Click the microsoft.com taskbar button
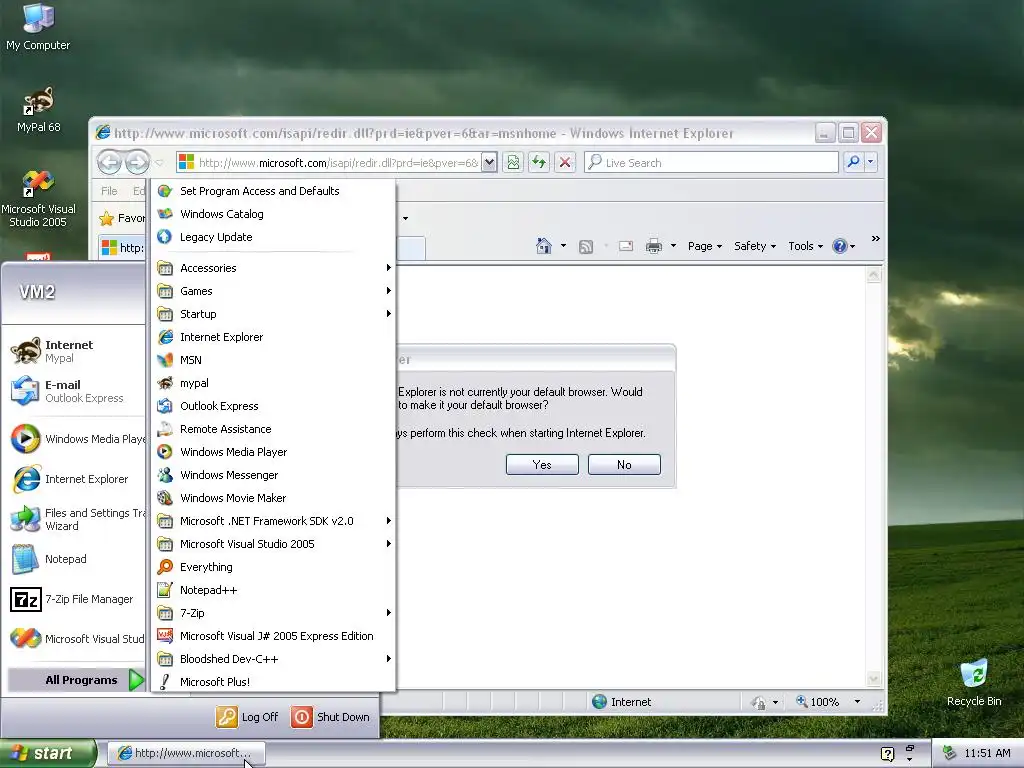Image resolution: width=1024 pixels, height=768 pixels. click(x=186, y=753)
